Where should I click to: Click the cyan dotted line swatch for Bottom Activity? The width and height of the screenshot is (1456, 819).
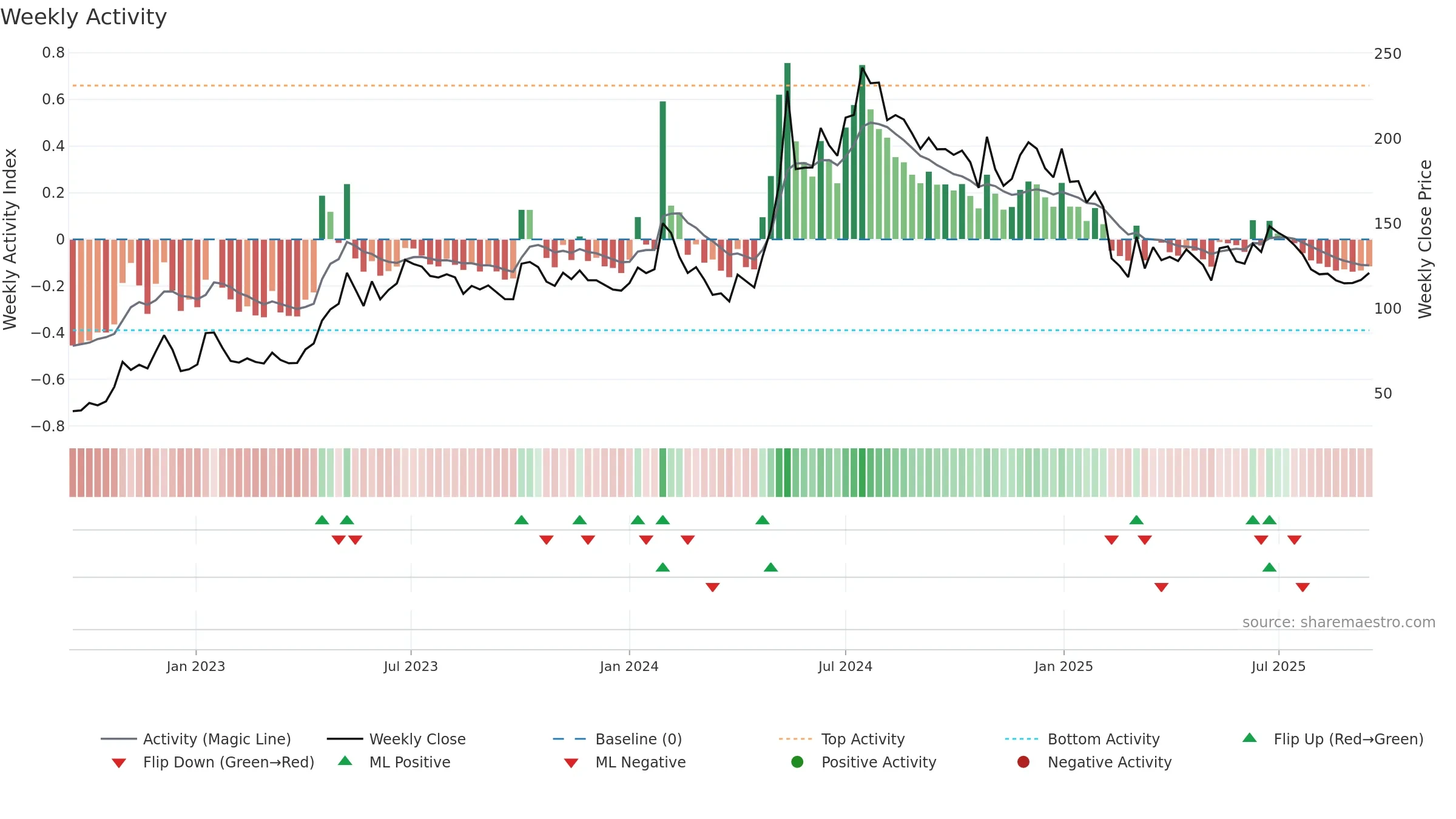(x=1022, y=739)
